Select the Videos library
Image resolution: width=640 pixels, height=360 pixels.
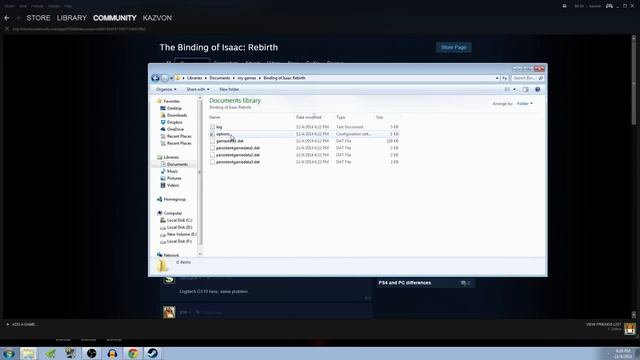tap(170, 185)
